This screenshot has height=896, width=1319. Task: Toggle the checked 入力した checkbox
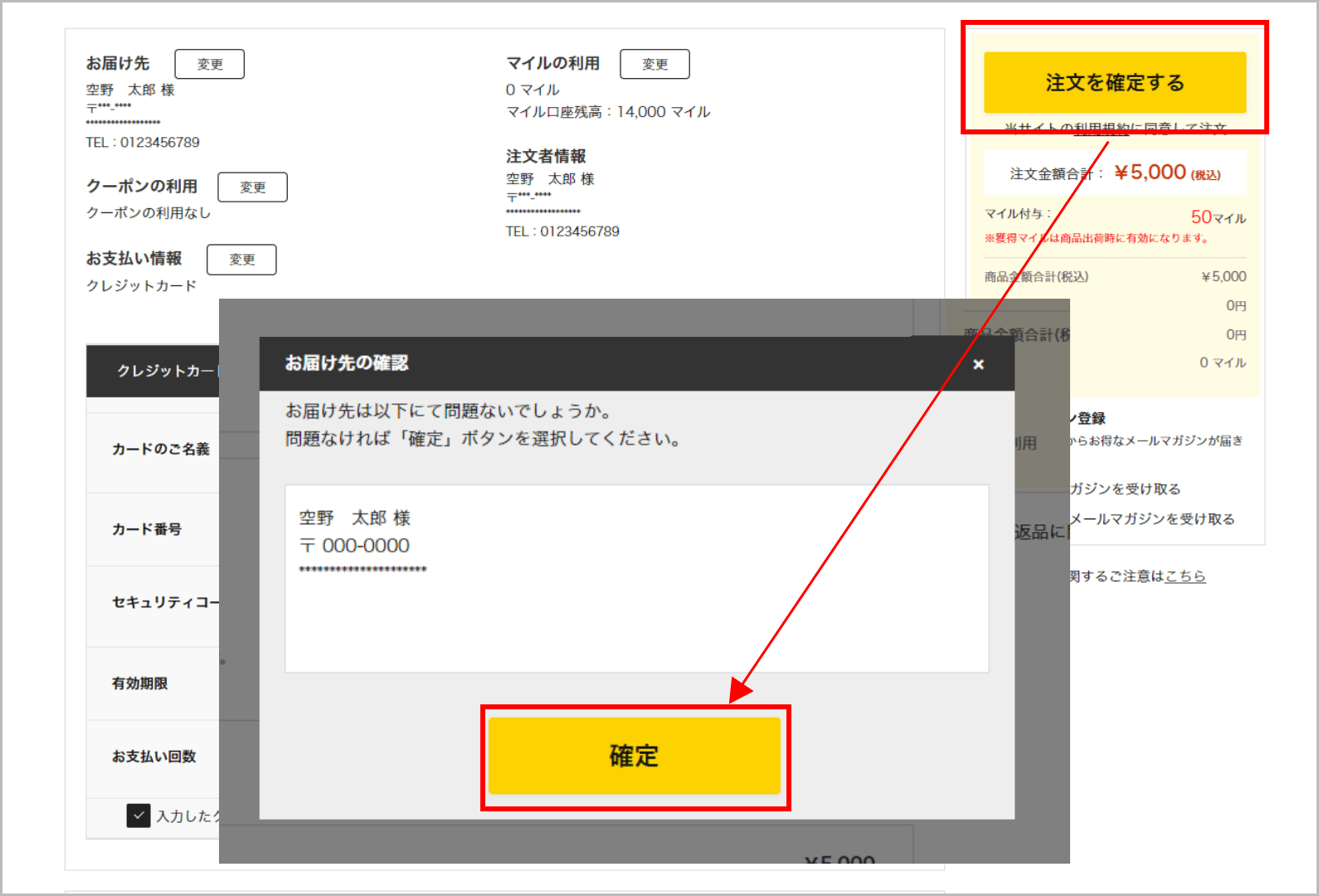[x=139, y=816]
